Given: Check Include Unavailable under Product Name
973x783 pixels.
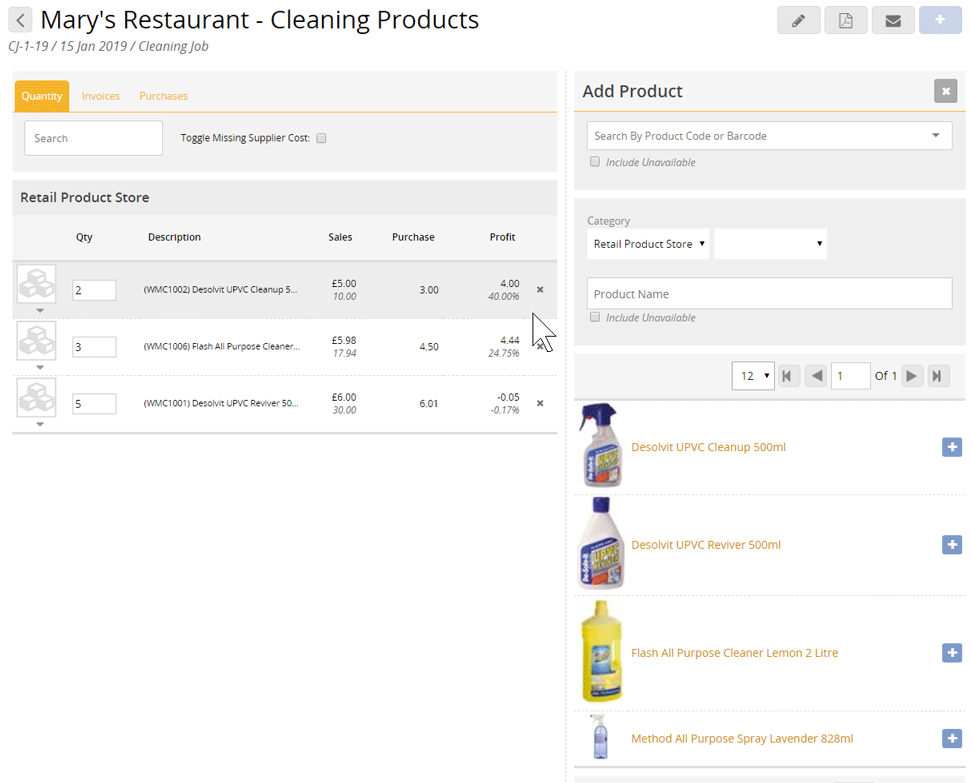Looking at the screenshot, I should tap(595, 317).
